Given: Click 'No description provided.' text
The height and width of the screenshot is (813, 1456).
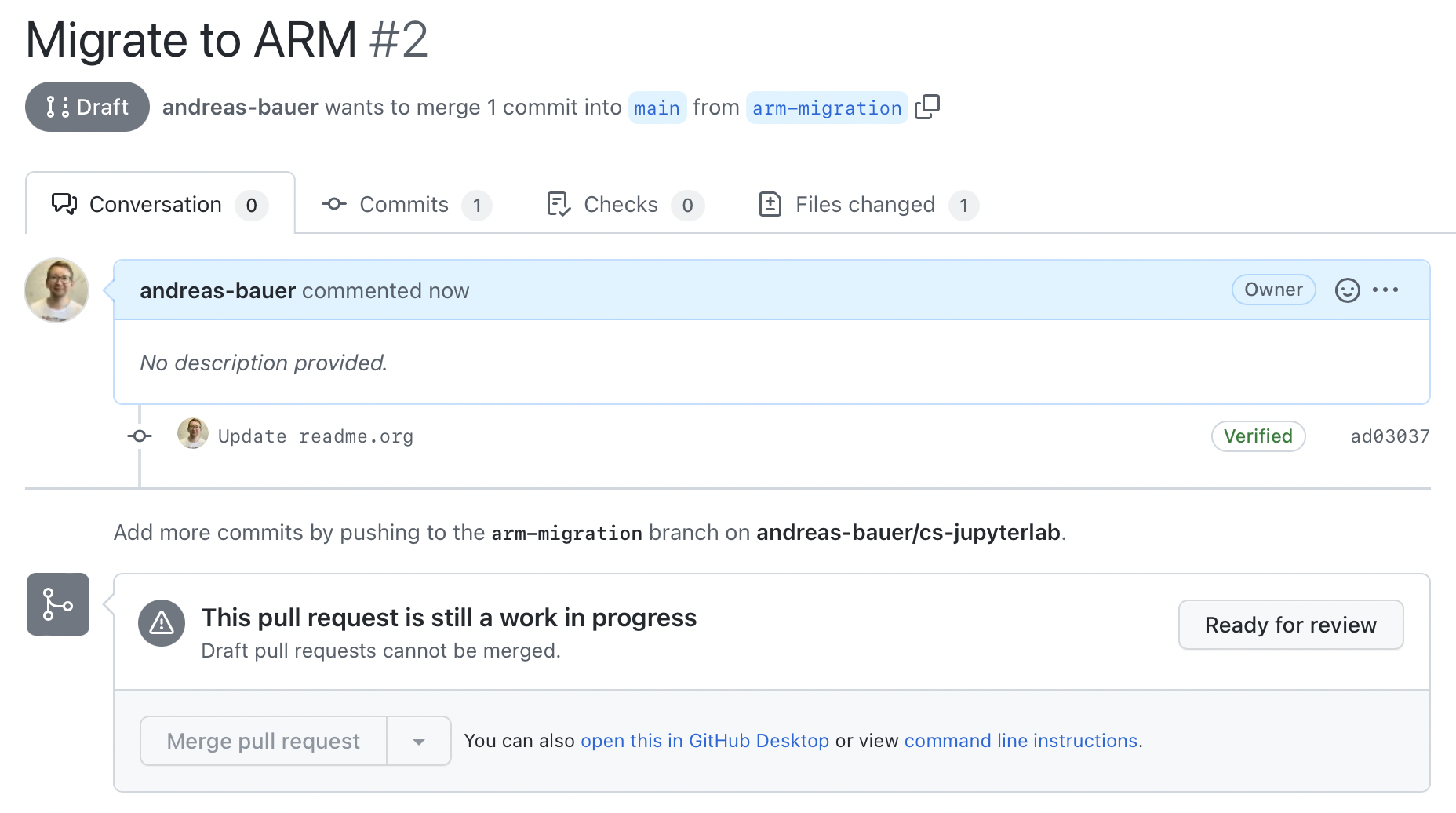Looking at the screenshot, I should pyautogui.click(x=264, y=363).
